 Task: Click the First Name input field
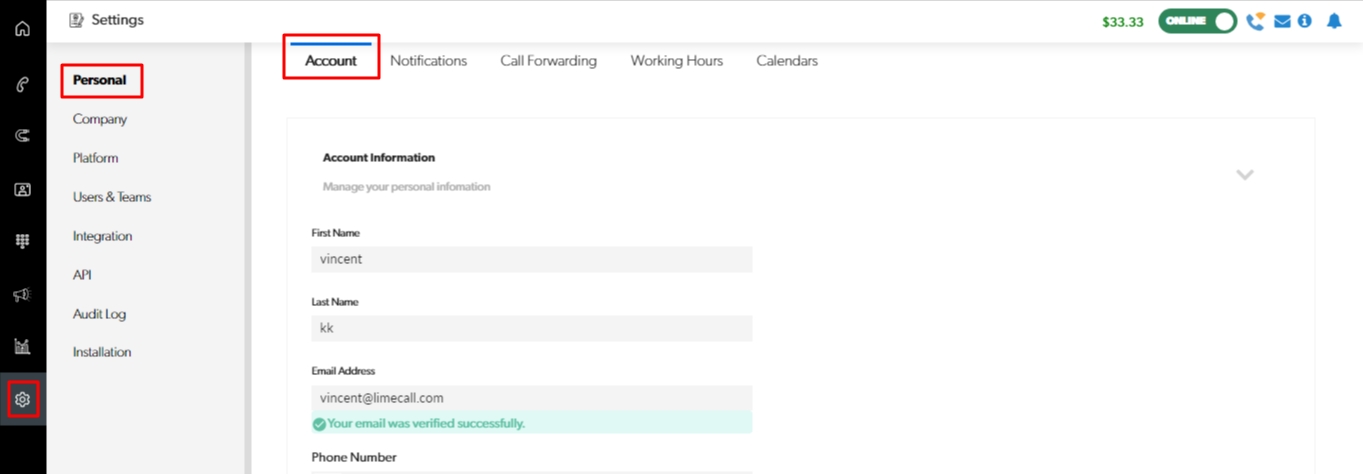(531, 259)
